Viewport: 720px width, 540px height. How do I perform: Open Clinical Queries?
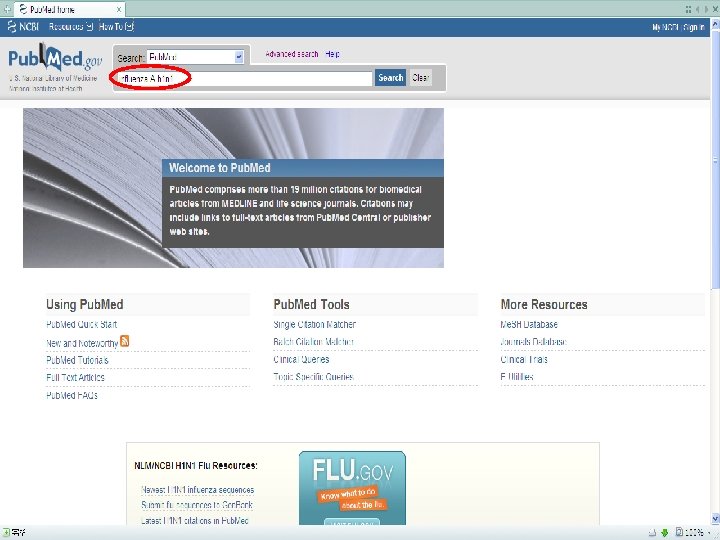click(301, 360)
